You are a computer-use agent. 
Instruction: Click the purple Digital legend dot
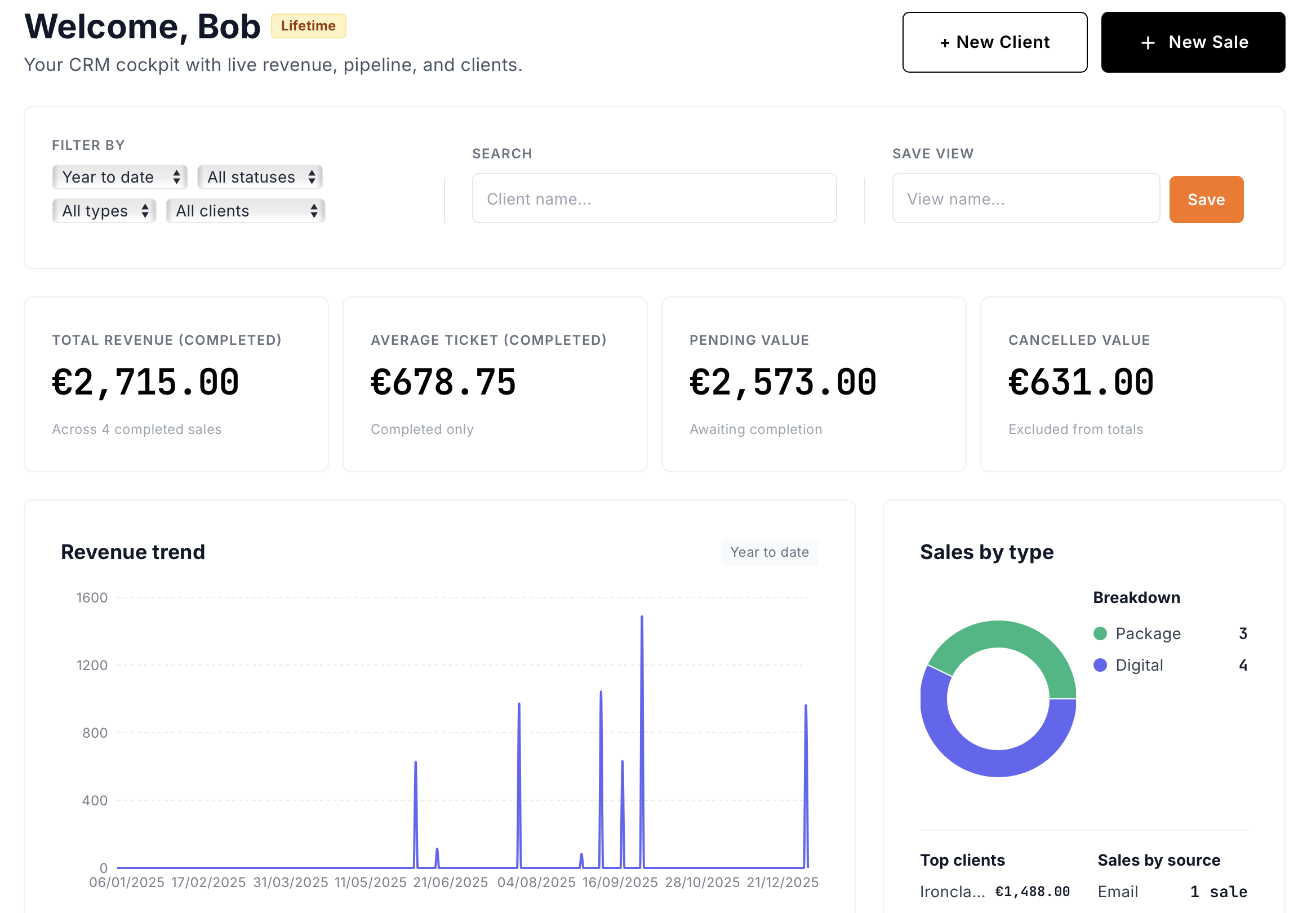(x=1100, y=664)
